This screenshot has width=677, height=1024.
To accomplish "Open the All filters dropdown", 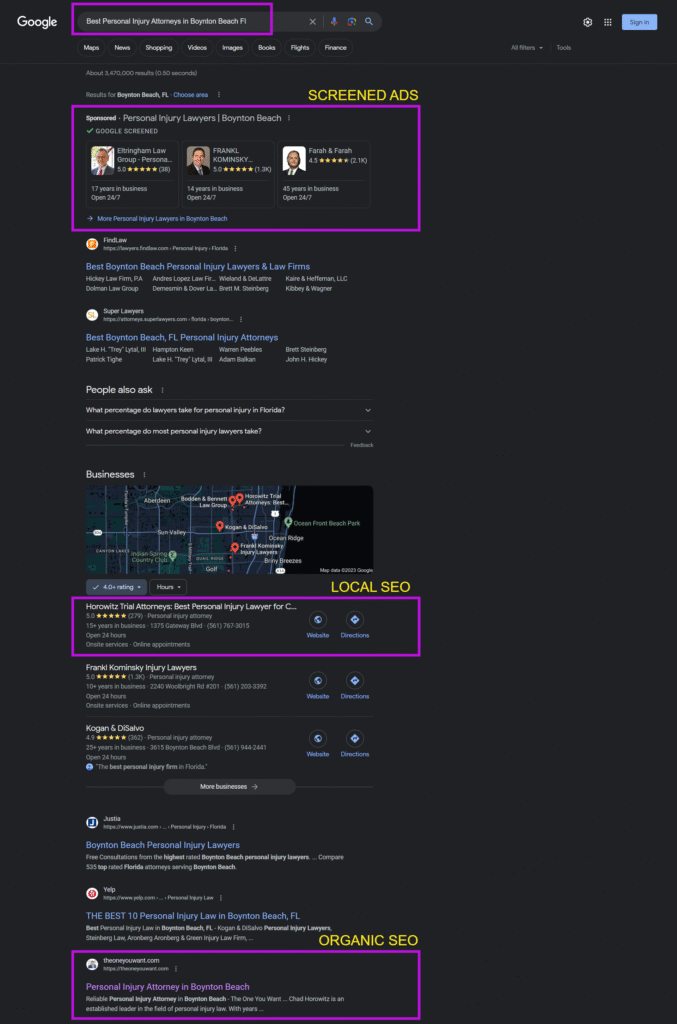I will pos(527,47).
